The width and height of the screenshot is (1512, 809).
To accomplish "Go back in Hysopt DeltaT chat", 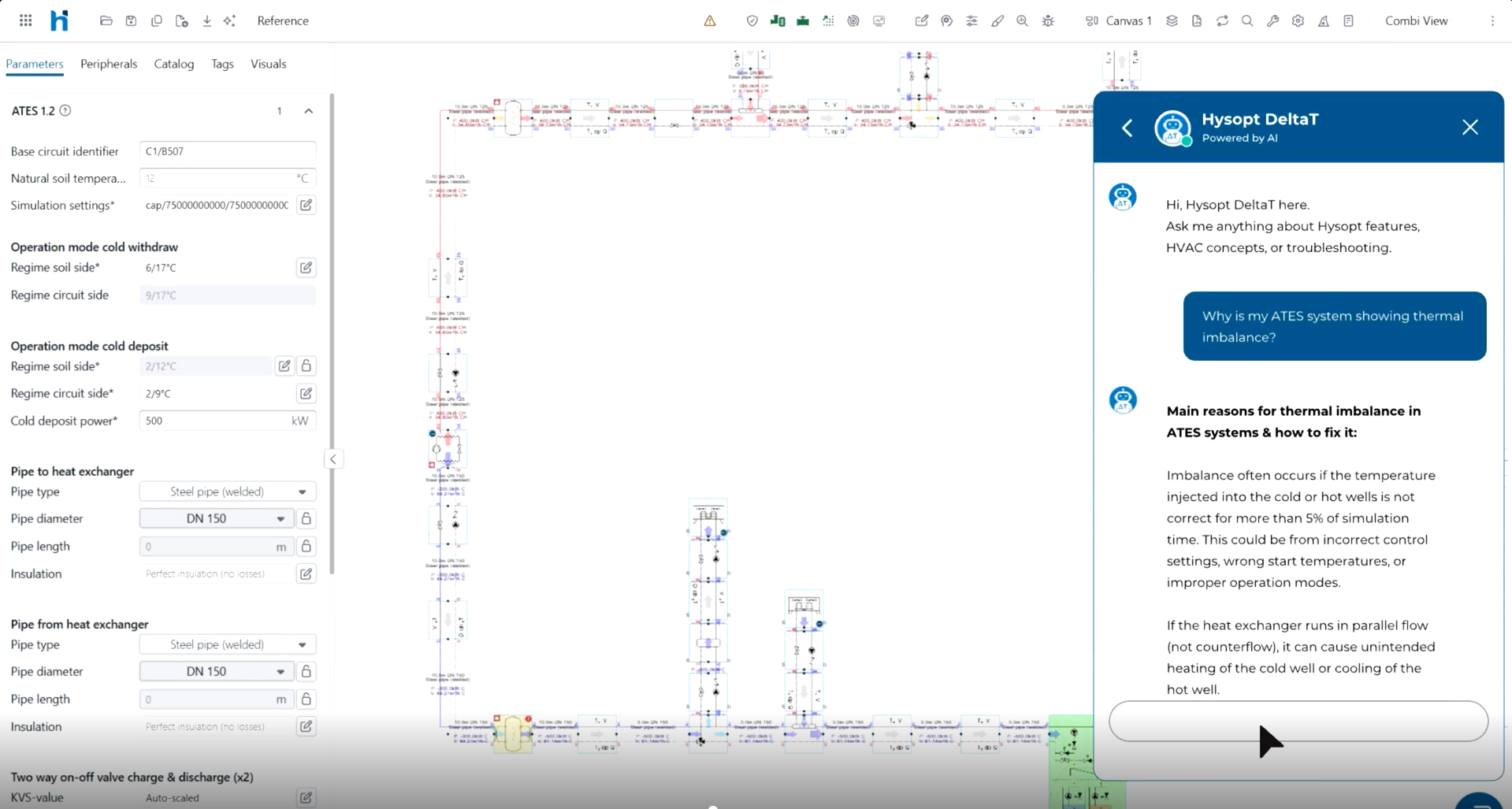I will pyautogui.click(x=1127, y=128).
